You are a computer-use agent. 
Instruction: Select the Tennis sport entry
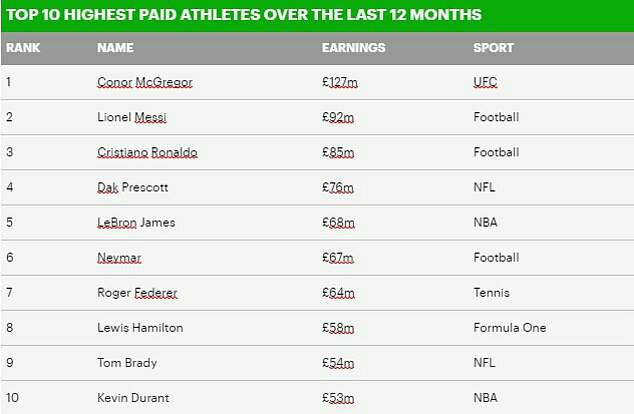pos(491,293)
